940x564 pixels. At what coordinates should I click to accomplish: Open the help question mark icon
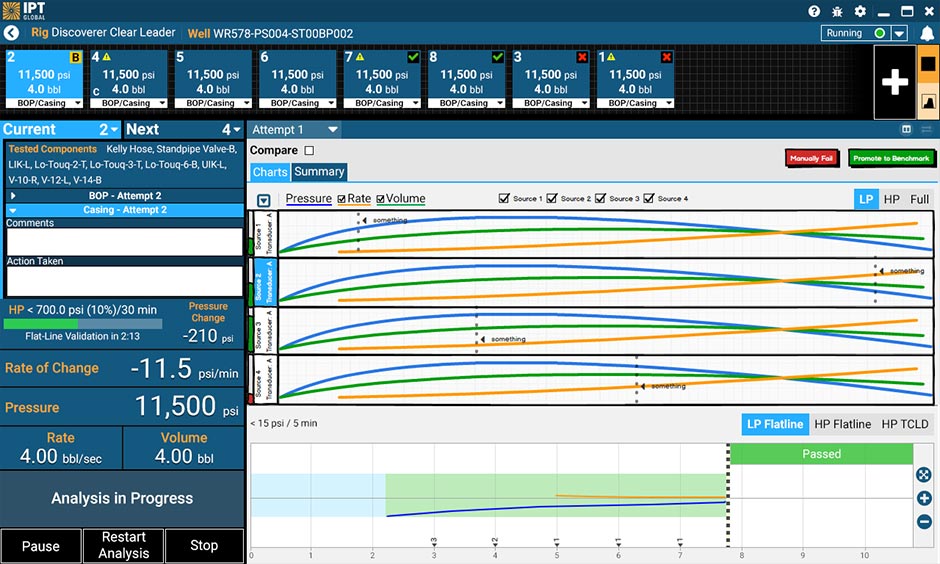pyautogui.click(x=814, y=11)
